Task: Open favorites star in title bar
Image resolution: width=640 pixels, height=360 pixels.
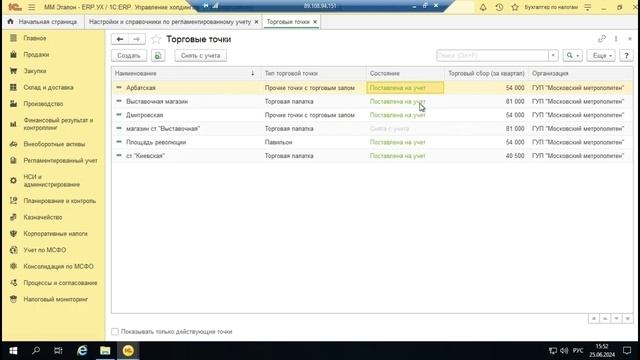Action: click(x=515, y=7)
